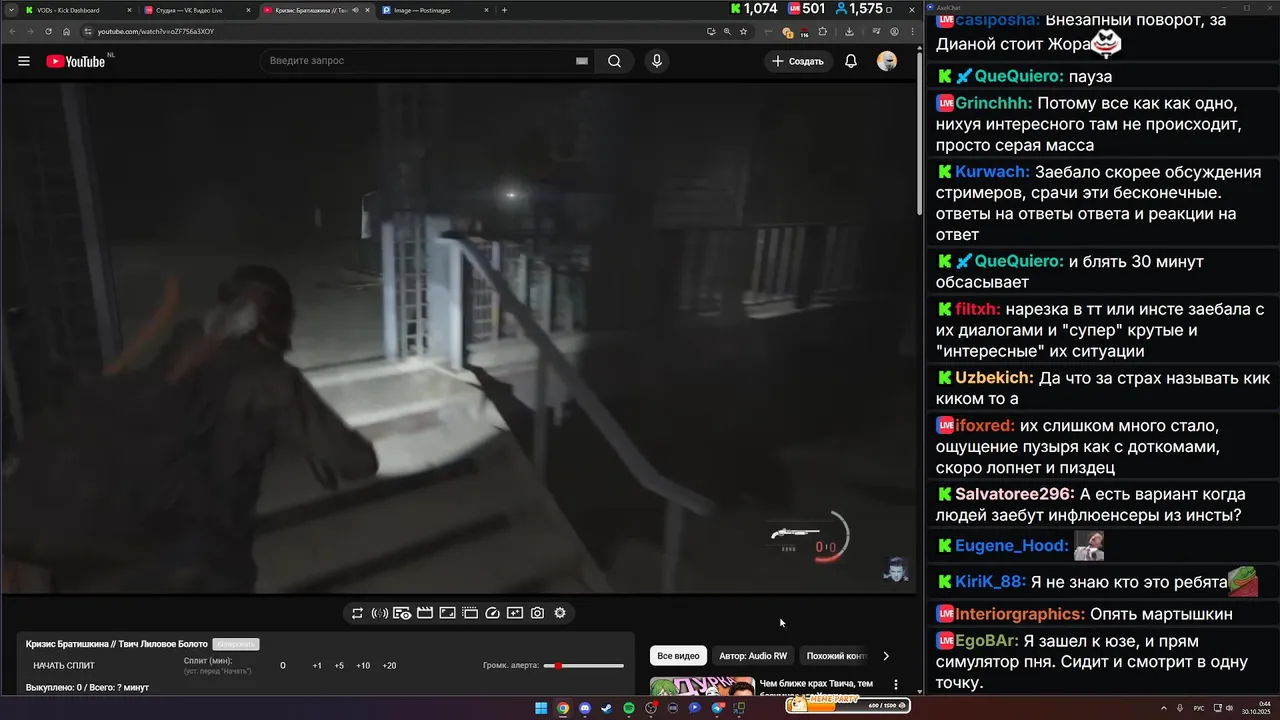Open the Windows Start button

click(541, 708)
